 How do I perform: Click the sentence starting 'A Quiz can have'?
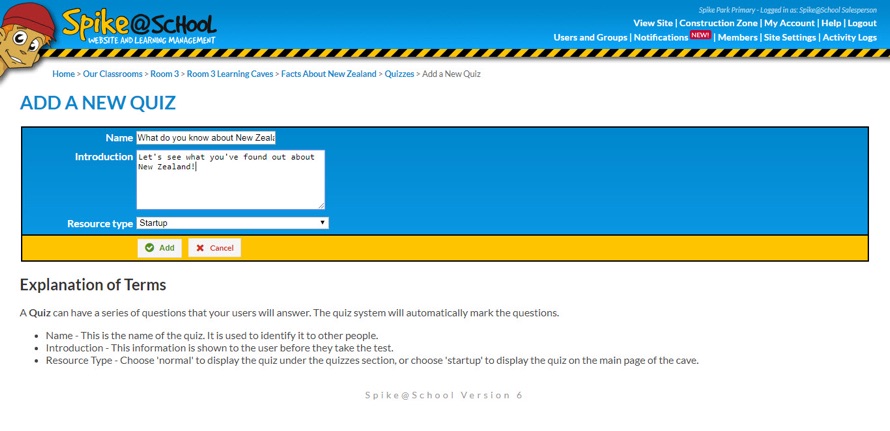click(x=289, y=313)
